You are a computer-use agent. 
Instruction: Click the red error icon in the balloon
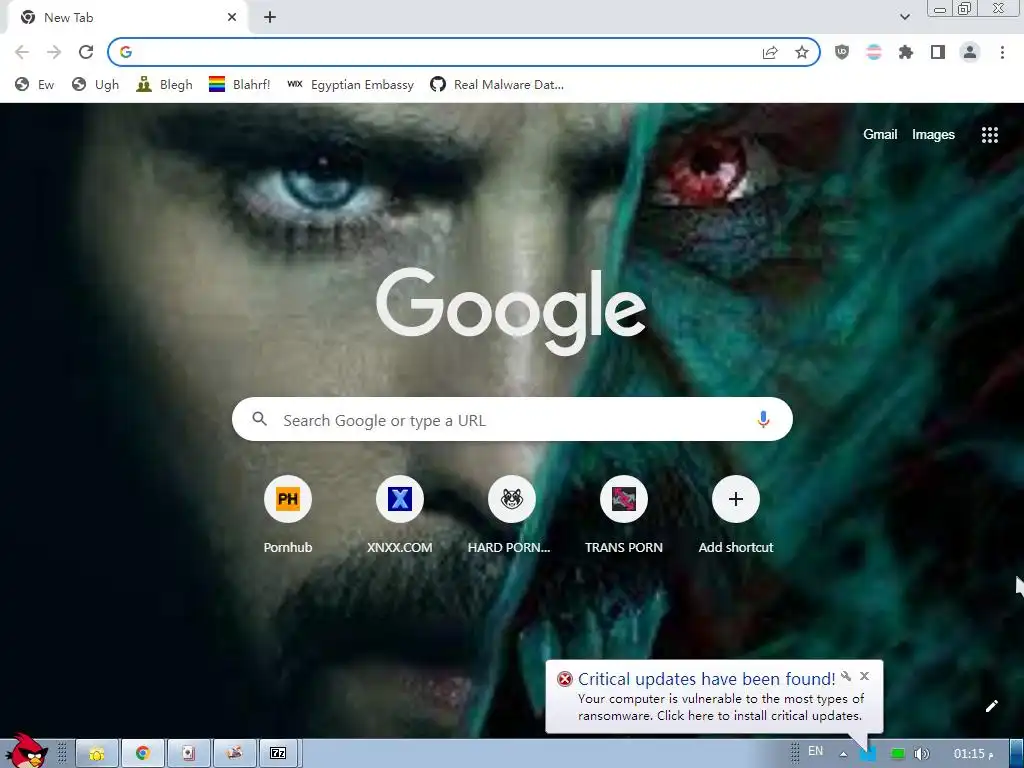[564, 679]
